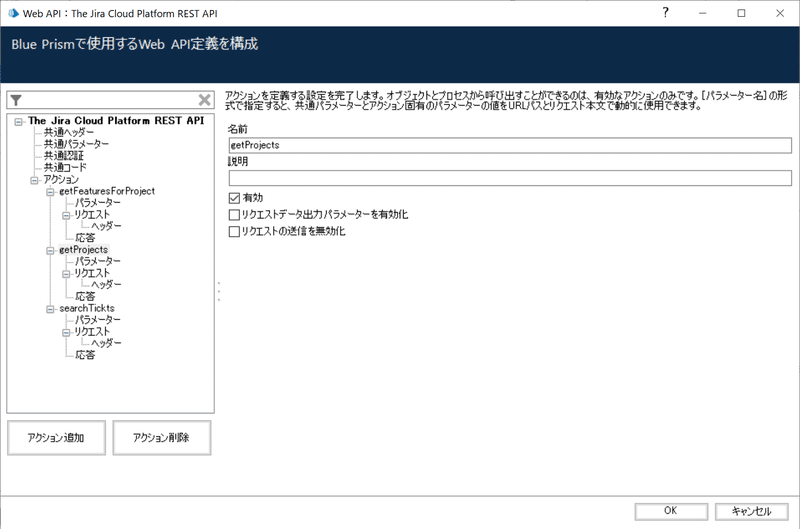Check リクエストの送信を無効化 checkbox
Viewport: 800px width, 529px height.
pos(234,232)
